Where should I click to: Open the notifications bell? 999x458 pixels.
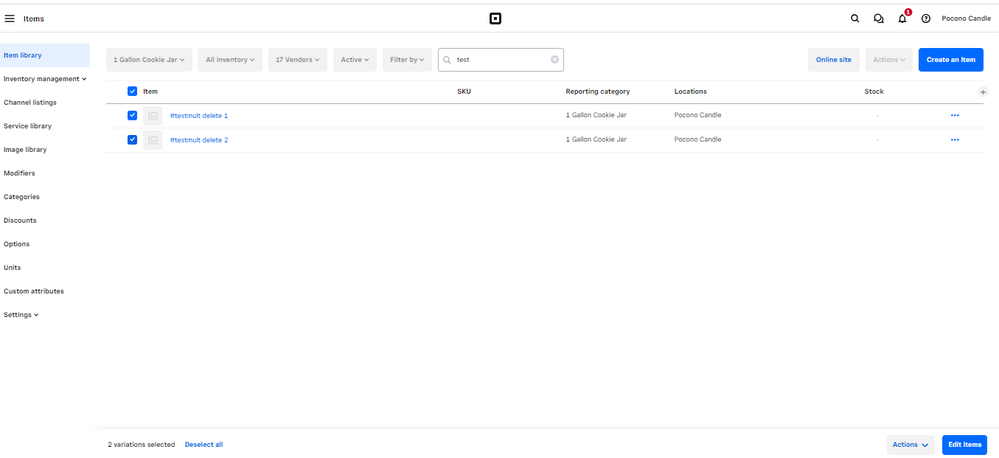coord(902,18)
